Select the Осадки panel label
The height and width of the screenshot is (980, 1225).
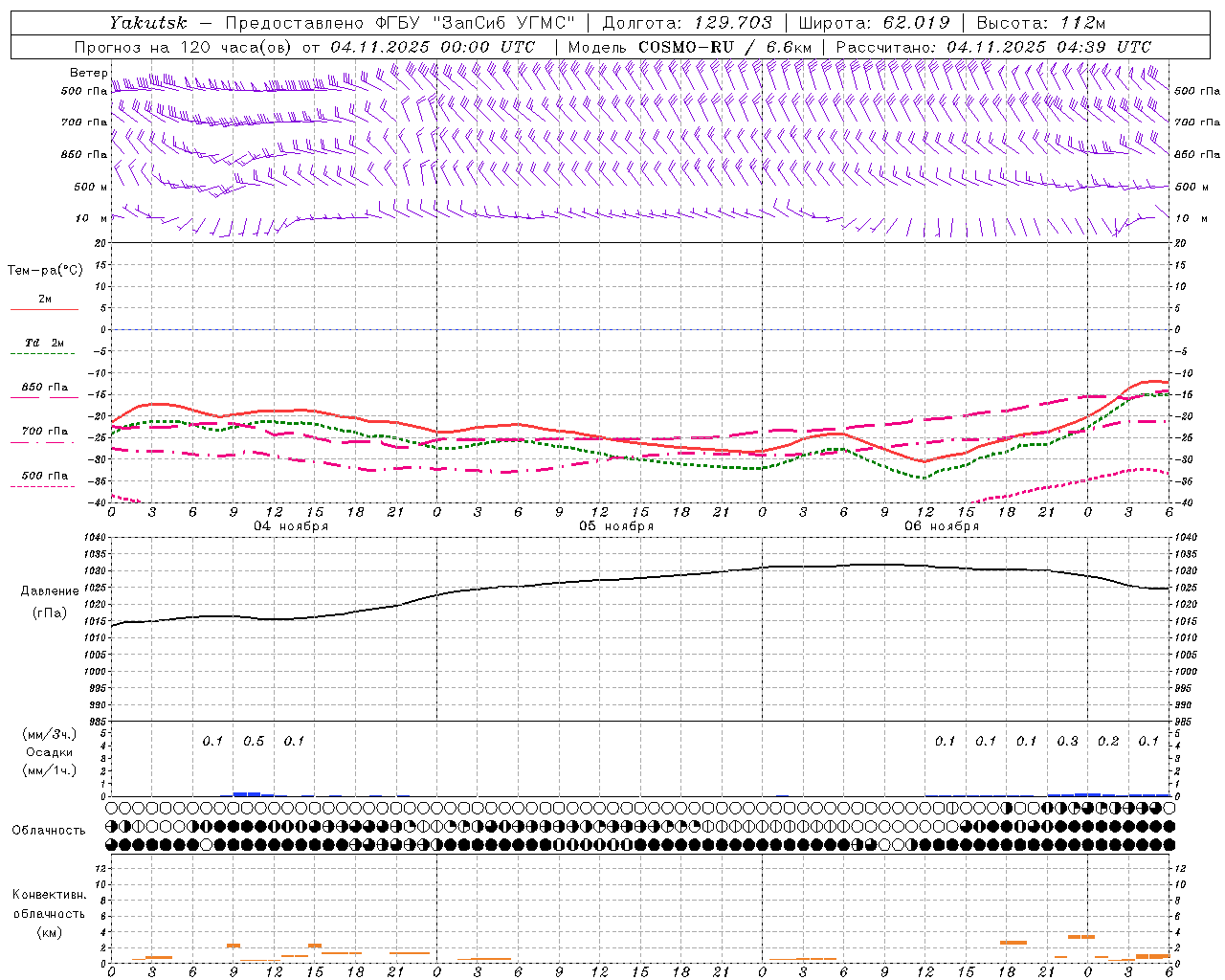pyautogui.click(x=50, y=752)
